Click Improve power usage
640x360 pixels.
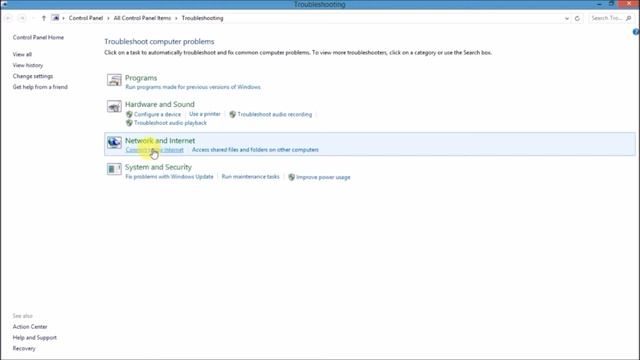click(323, 177)
